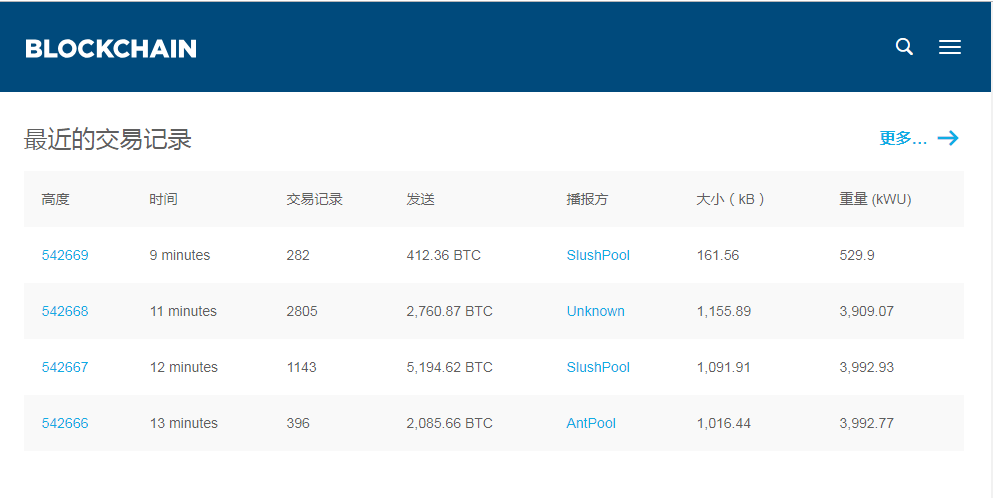This screenshot has height=498, width=993.
Task: Click the 播报方 column header
Action: [587, 199]
